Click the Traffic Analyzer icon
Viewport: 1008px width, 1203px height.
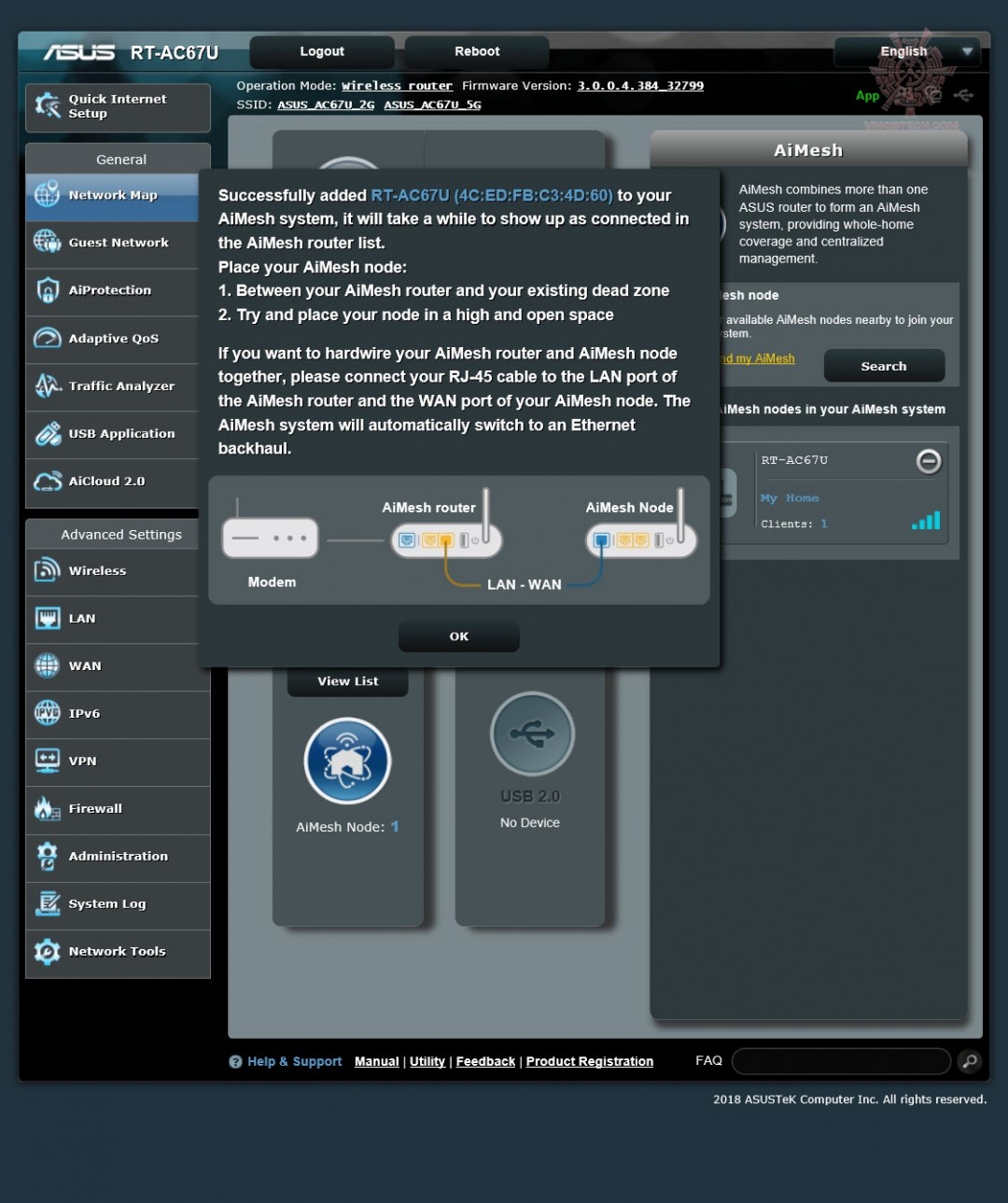tap(48, 385)
